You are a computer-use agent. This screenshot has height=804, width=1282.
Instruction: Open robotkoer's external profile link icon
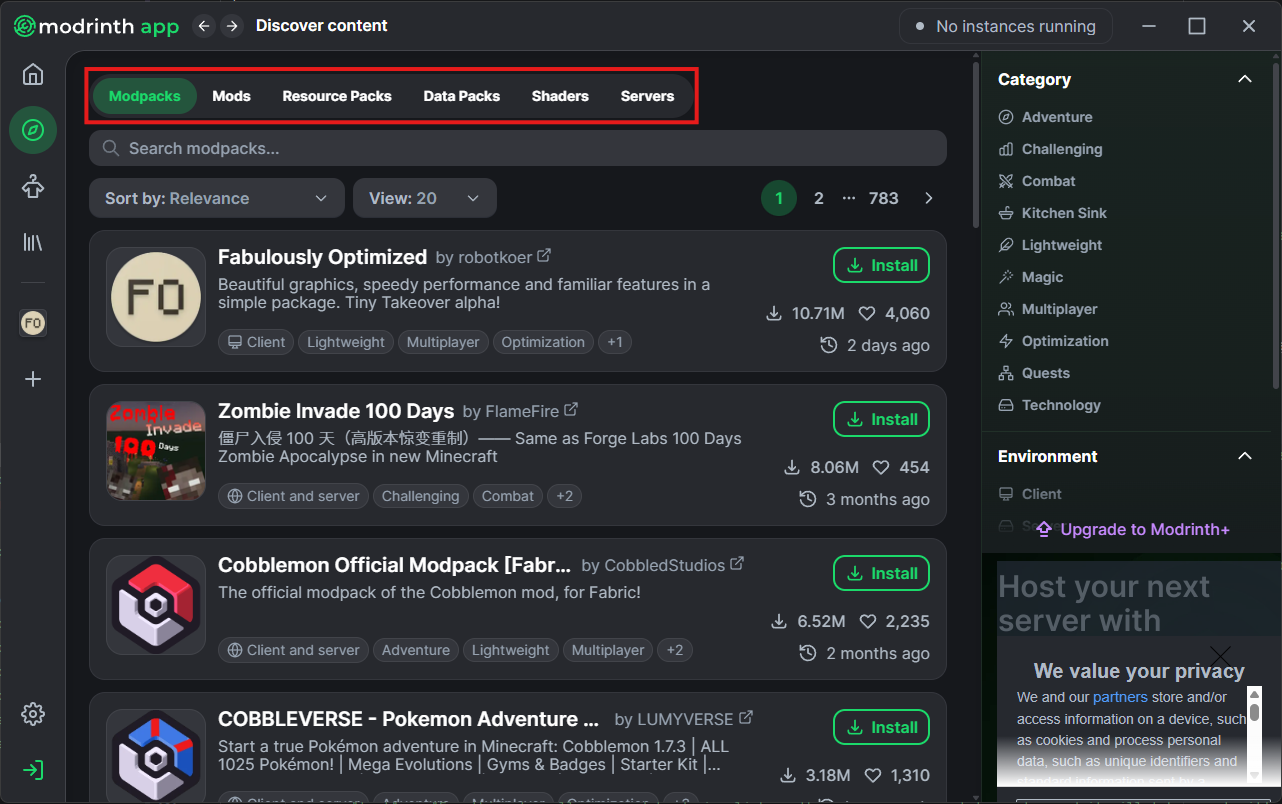coord(543,255)
